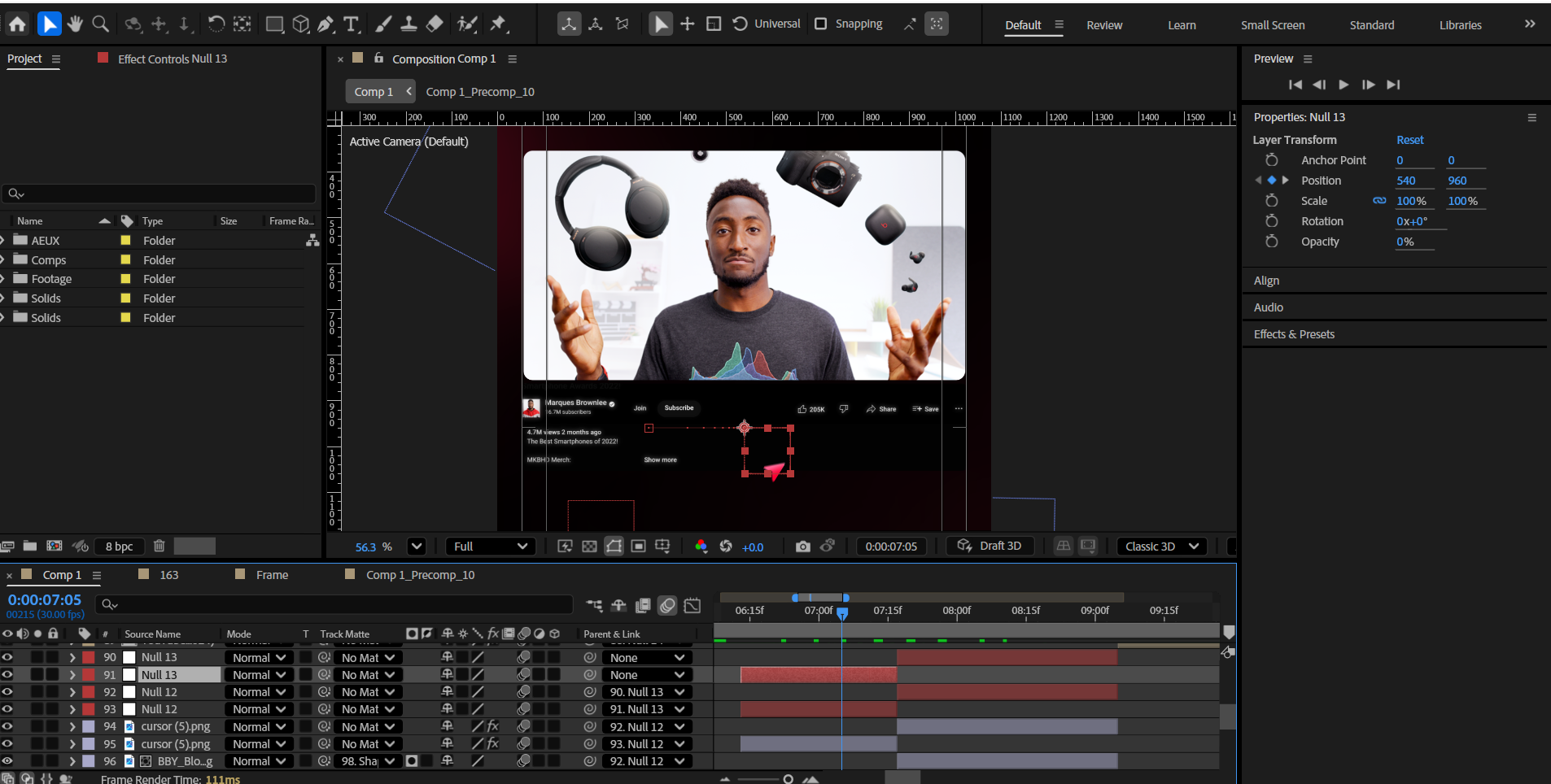Select the Pen tool
Screen dimensions: 1551x784
[x=325, y=24]
